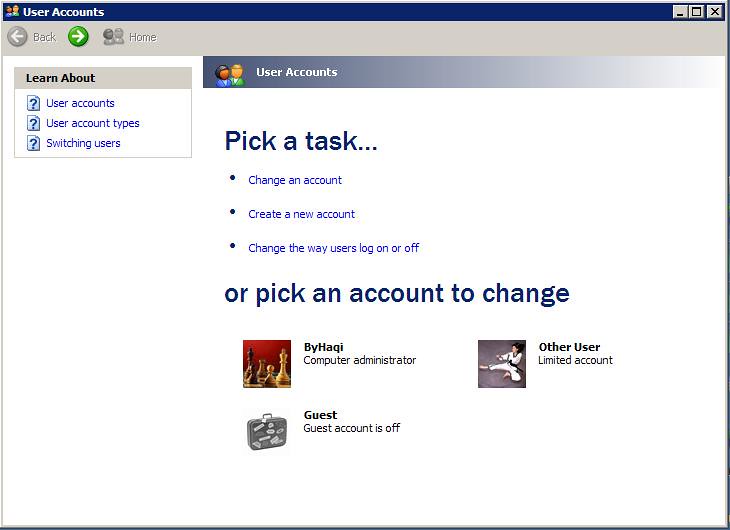Click Create a new account link
This screenshot has height=530, width=730.
point(301,214)
